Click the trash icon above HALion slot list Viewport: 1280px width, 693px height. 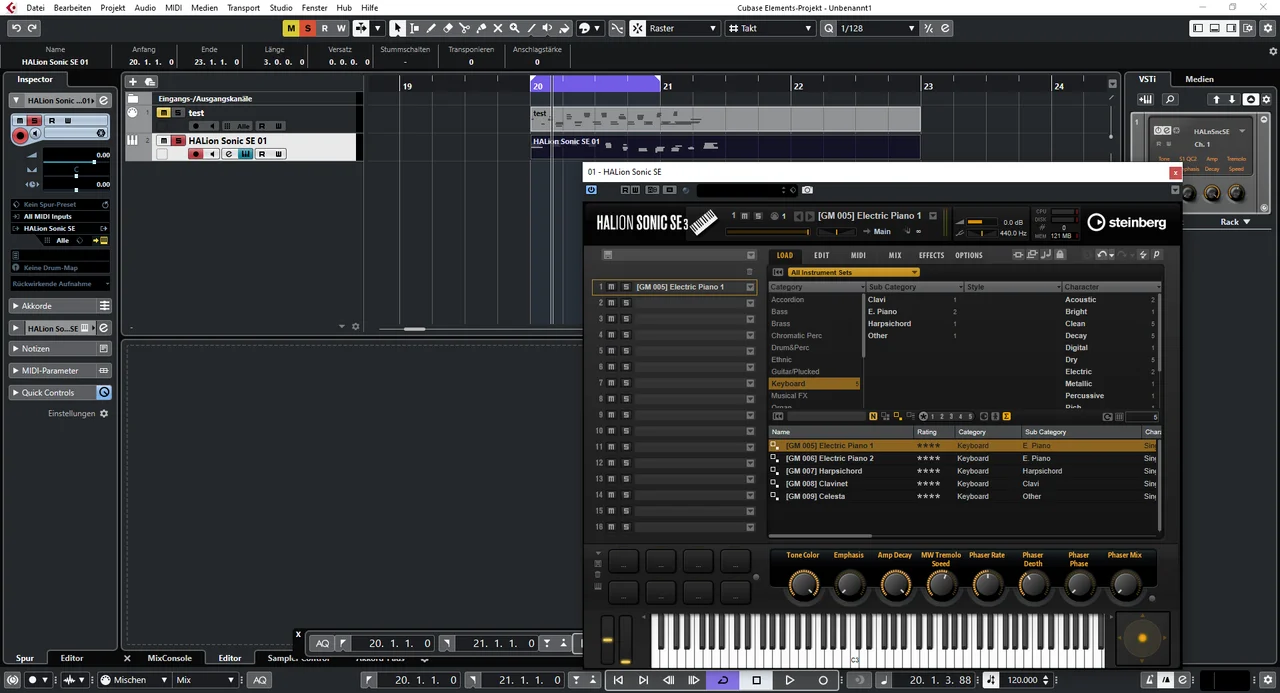750,271
